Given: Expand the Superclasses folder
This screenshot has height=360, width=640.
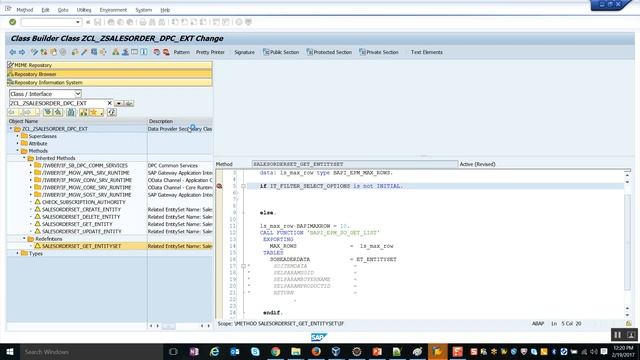Looking at the screenshot, I should pos(18,136).
